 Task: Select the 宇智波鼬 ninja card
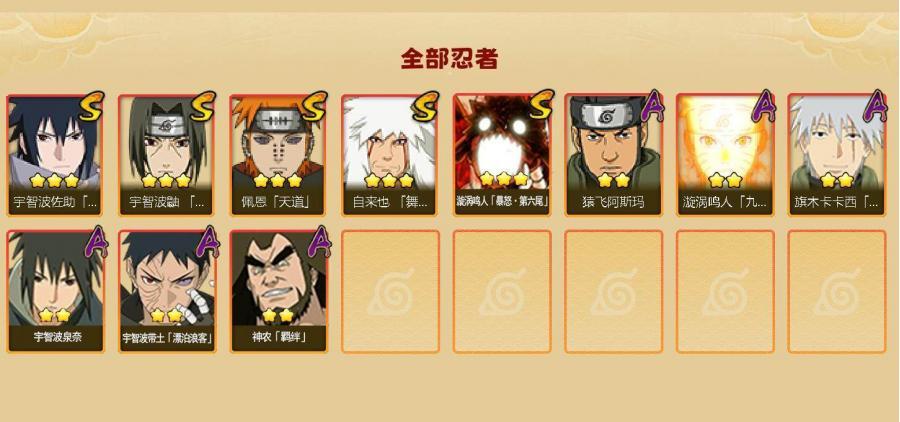click(x=166, y=156)
